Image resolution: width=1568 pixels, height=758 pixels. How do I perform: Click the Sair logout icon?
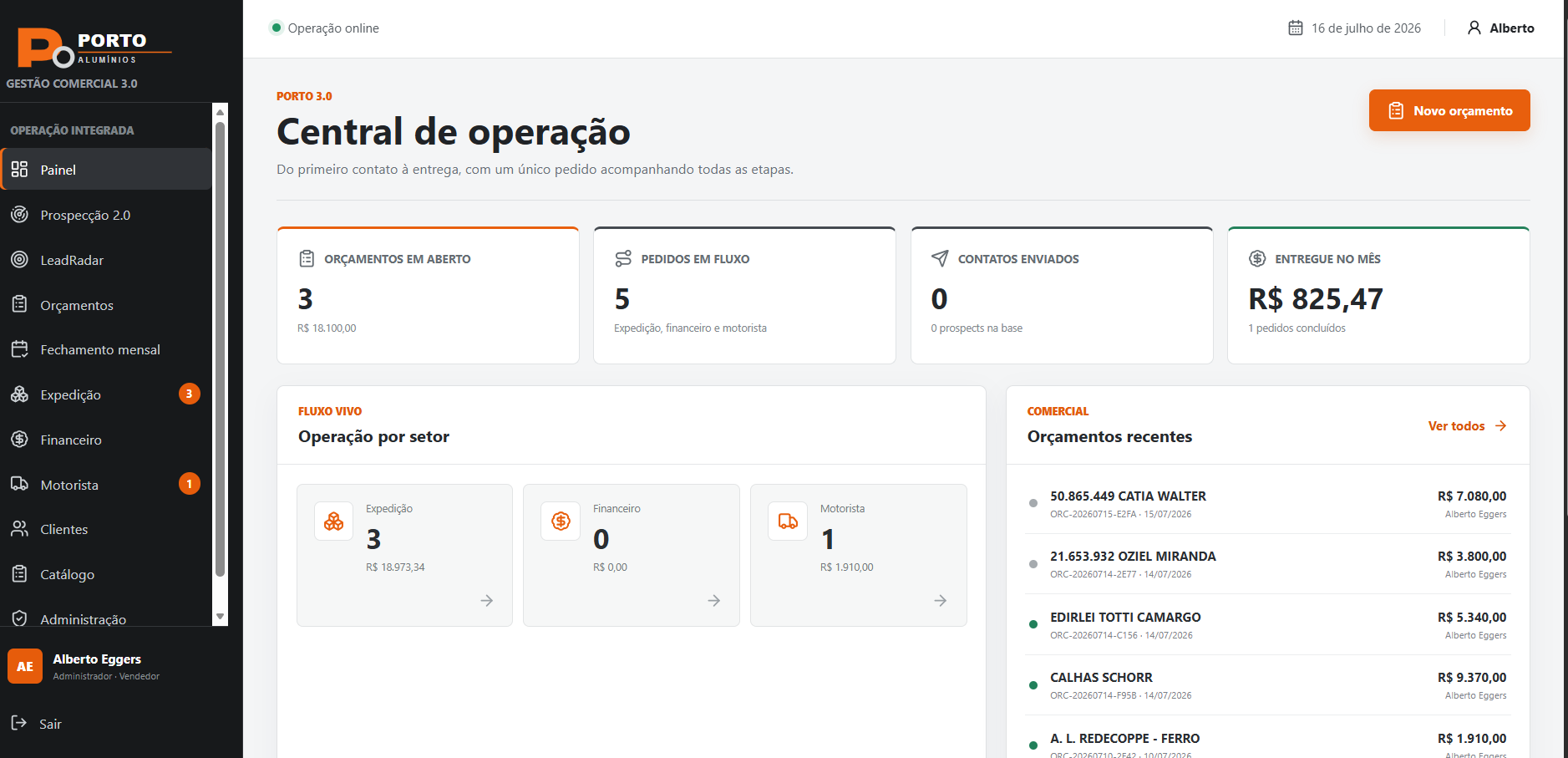18,723
